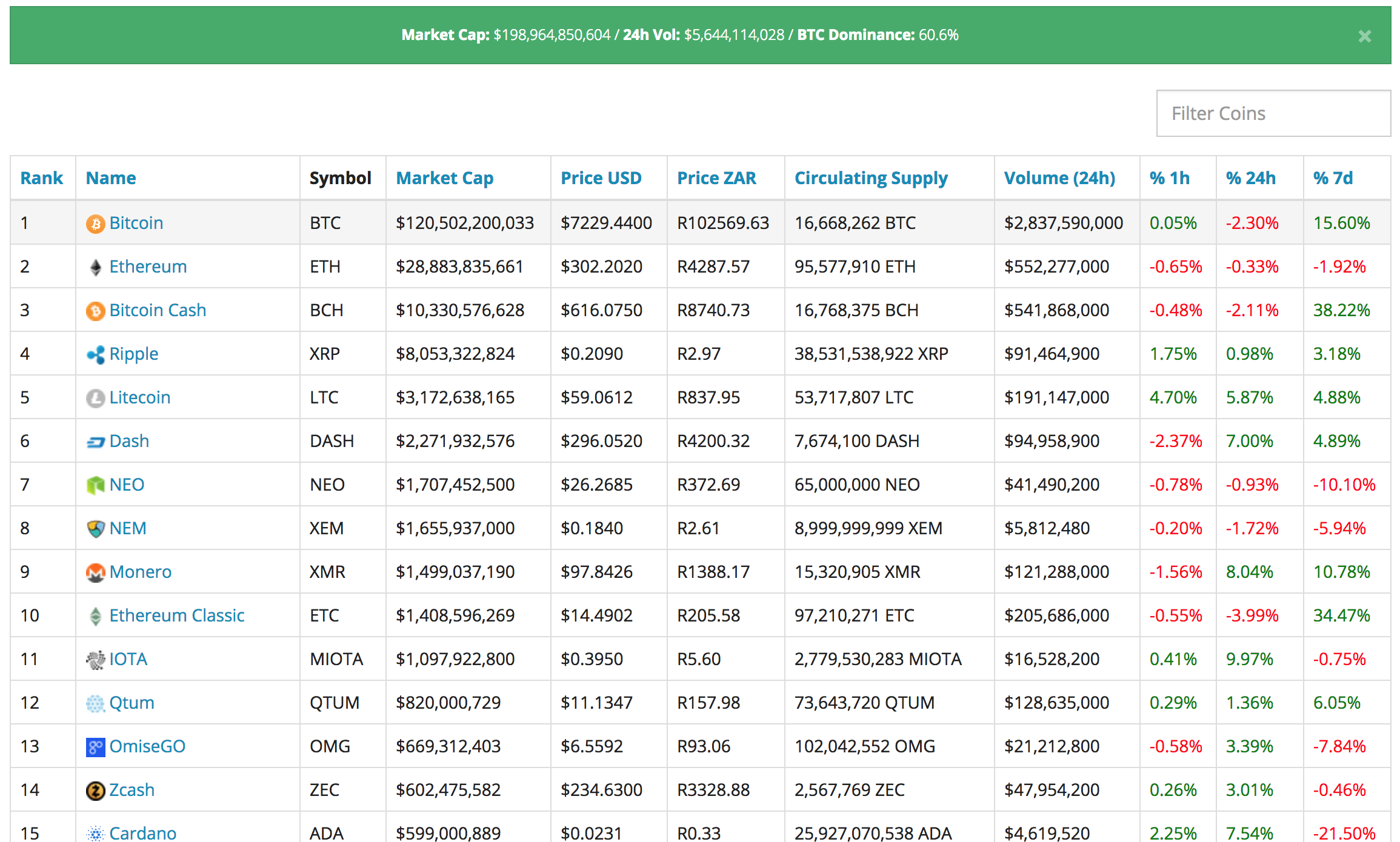Click the Litecoin coin logo
The width and height of the screenshot is (1400, 842).
click(x=95, y=397)
